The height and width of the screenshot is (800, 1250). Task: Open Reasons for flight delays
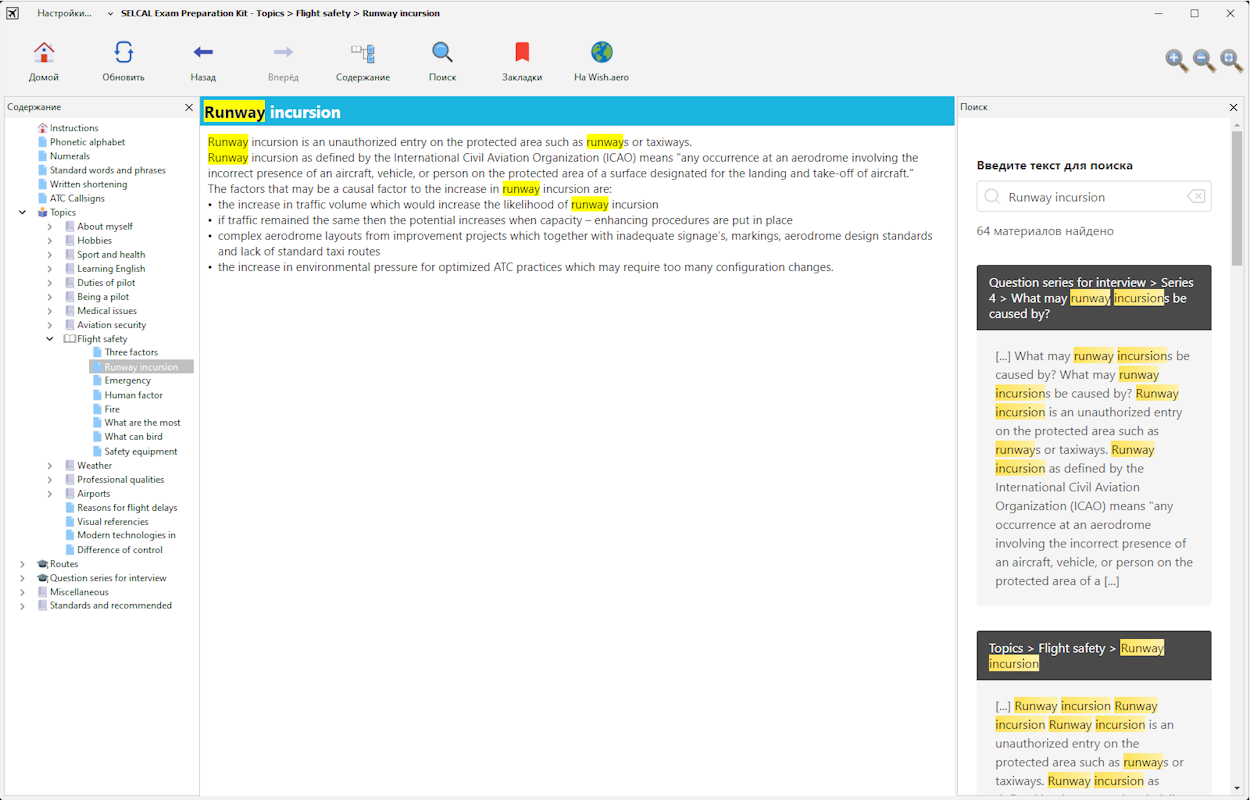coord(127,507)
